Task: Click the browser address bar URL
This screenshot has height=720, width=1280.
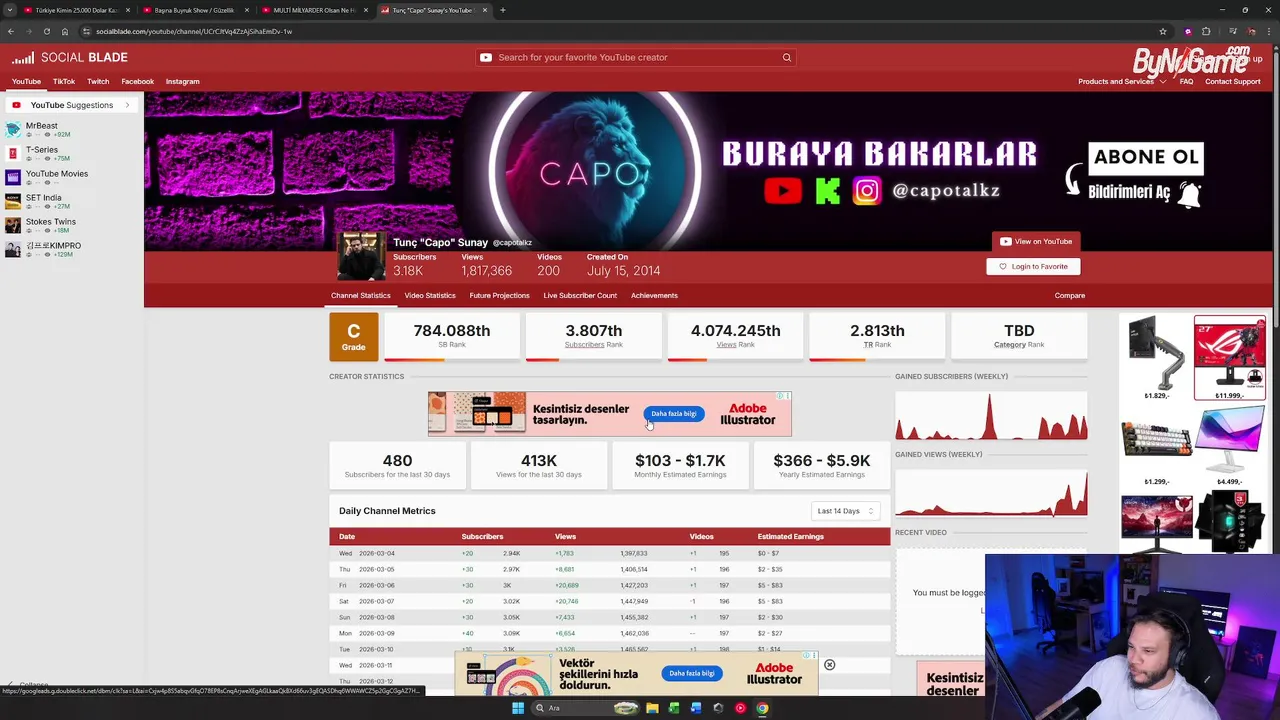Action: click(194, 31)
